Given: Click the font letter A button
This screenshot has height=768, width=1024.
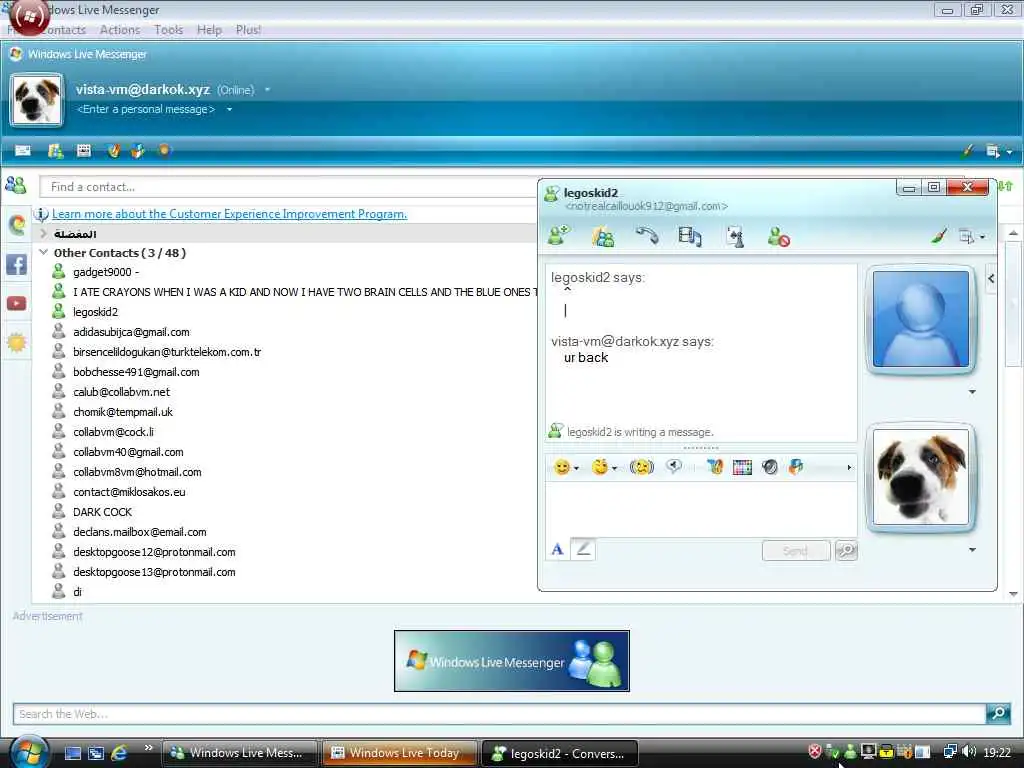Looking at the screenshot, I should 557,550.
